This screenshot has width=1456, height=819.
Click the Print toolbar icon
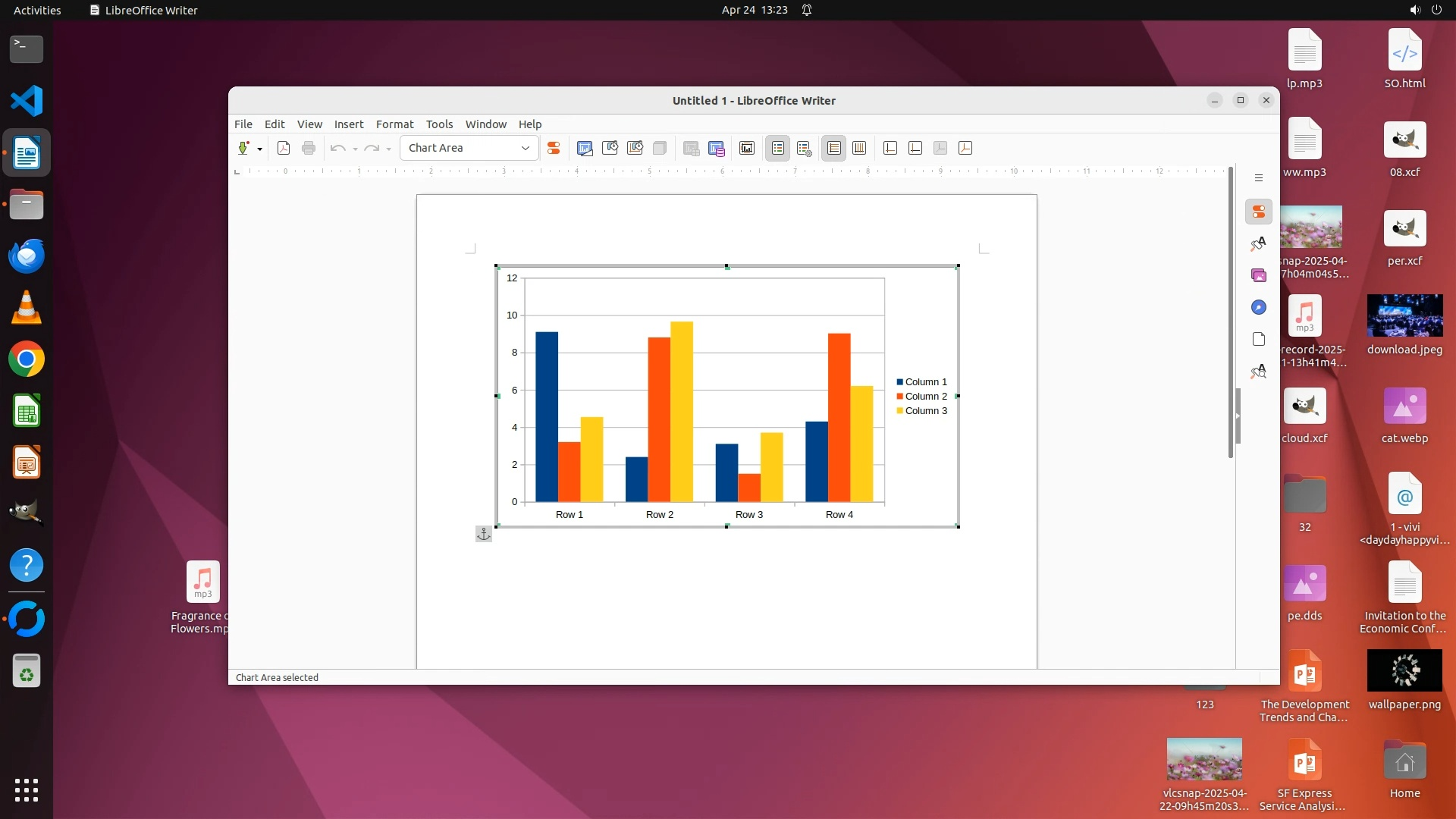point(309,148)
